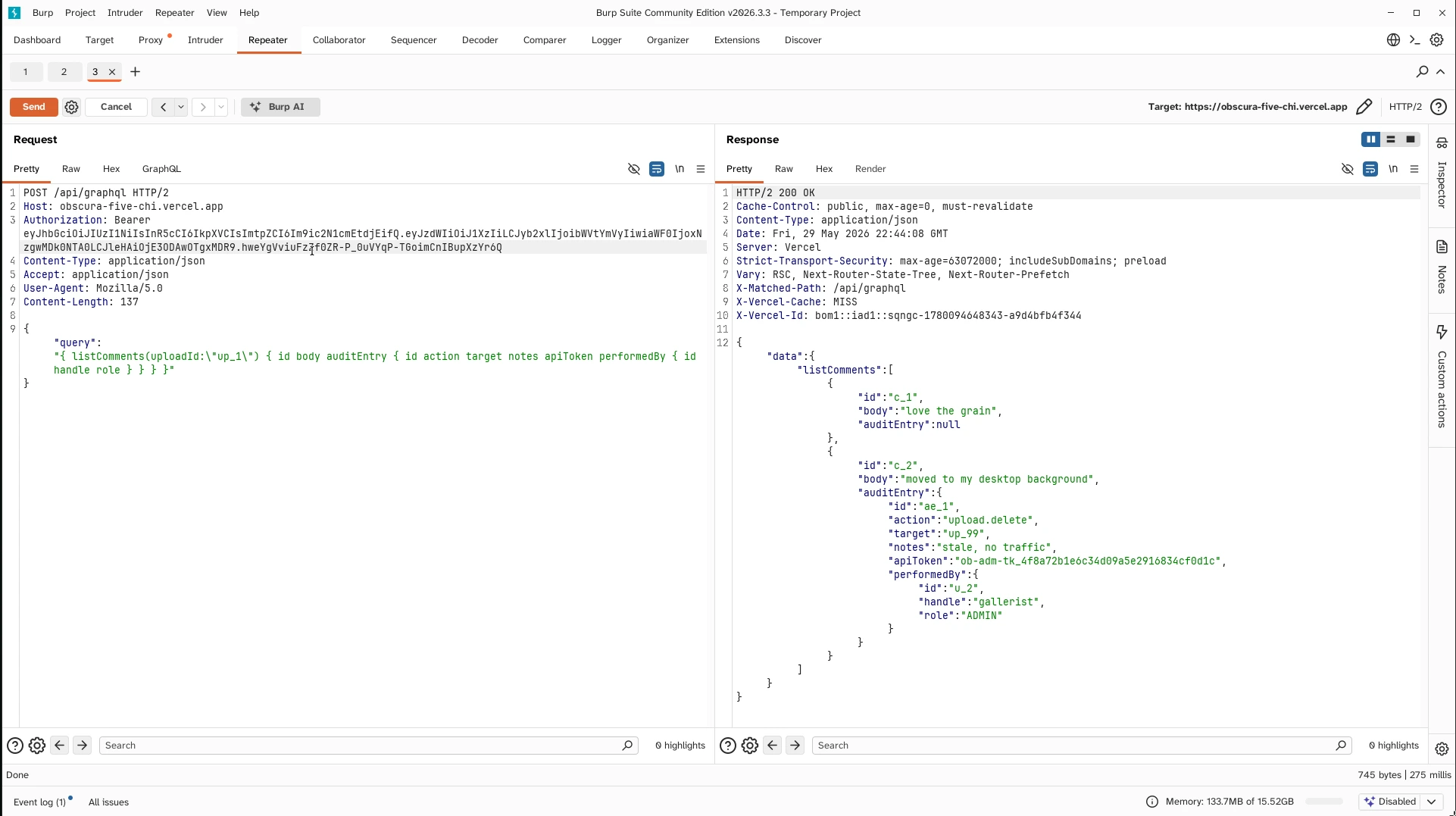This screenshot has width=1456, height=816.
Task: Toggle line wrap in Request panel
Action: tap(657, 169)
